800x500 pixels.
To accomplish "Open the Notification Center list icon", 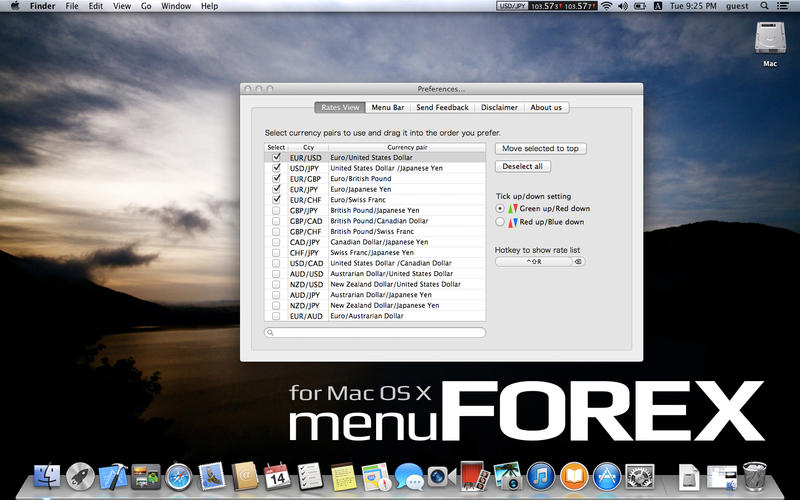I will point(782,6).
